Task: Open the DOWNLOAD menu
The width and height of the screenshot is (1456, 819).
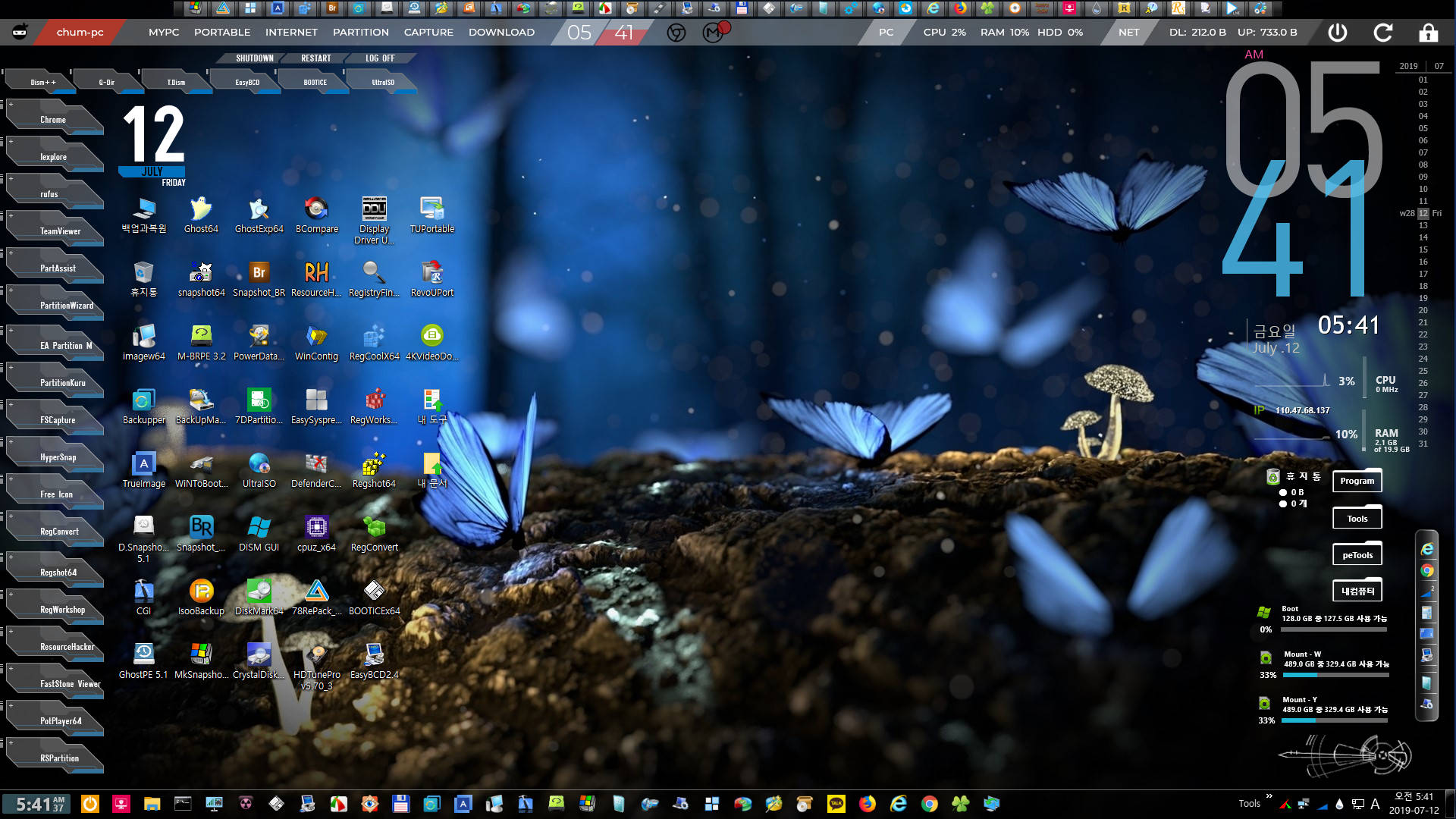Action: (501, 32)
